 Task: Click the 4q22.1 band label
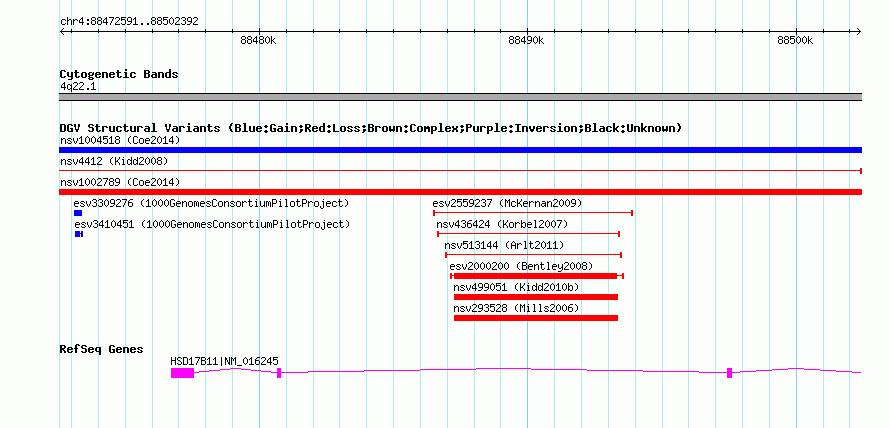[x=78, y=86]
